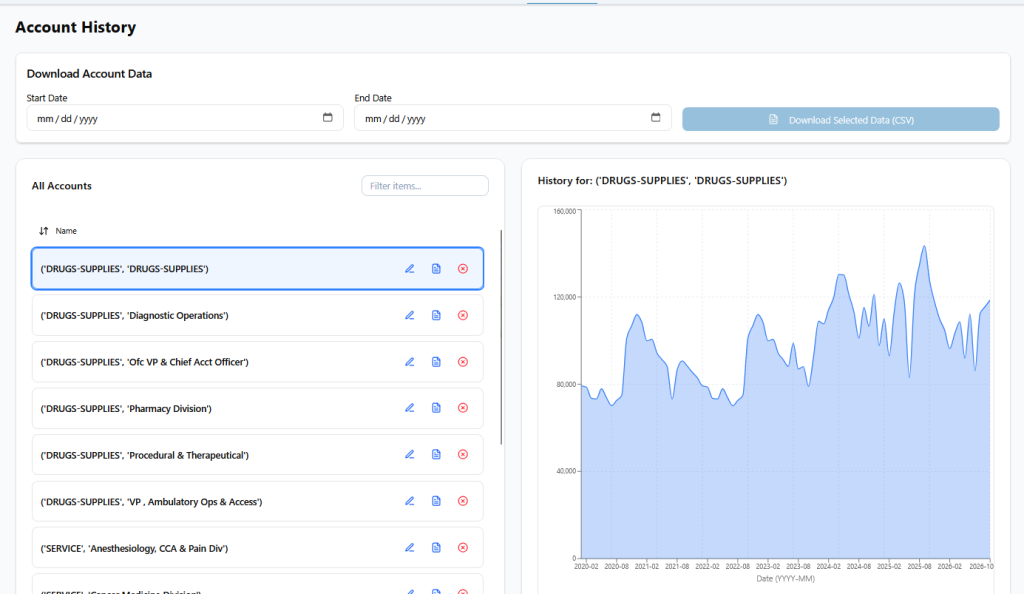Select the ('DRUGS-SUPPLIES', 'Diagnostic Operations') row
The height and width of the screenshot is (594, 1024).
pyautogui.click(x=257, y=315)
